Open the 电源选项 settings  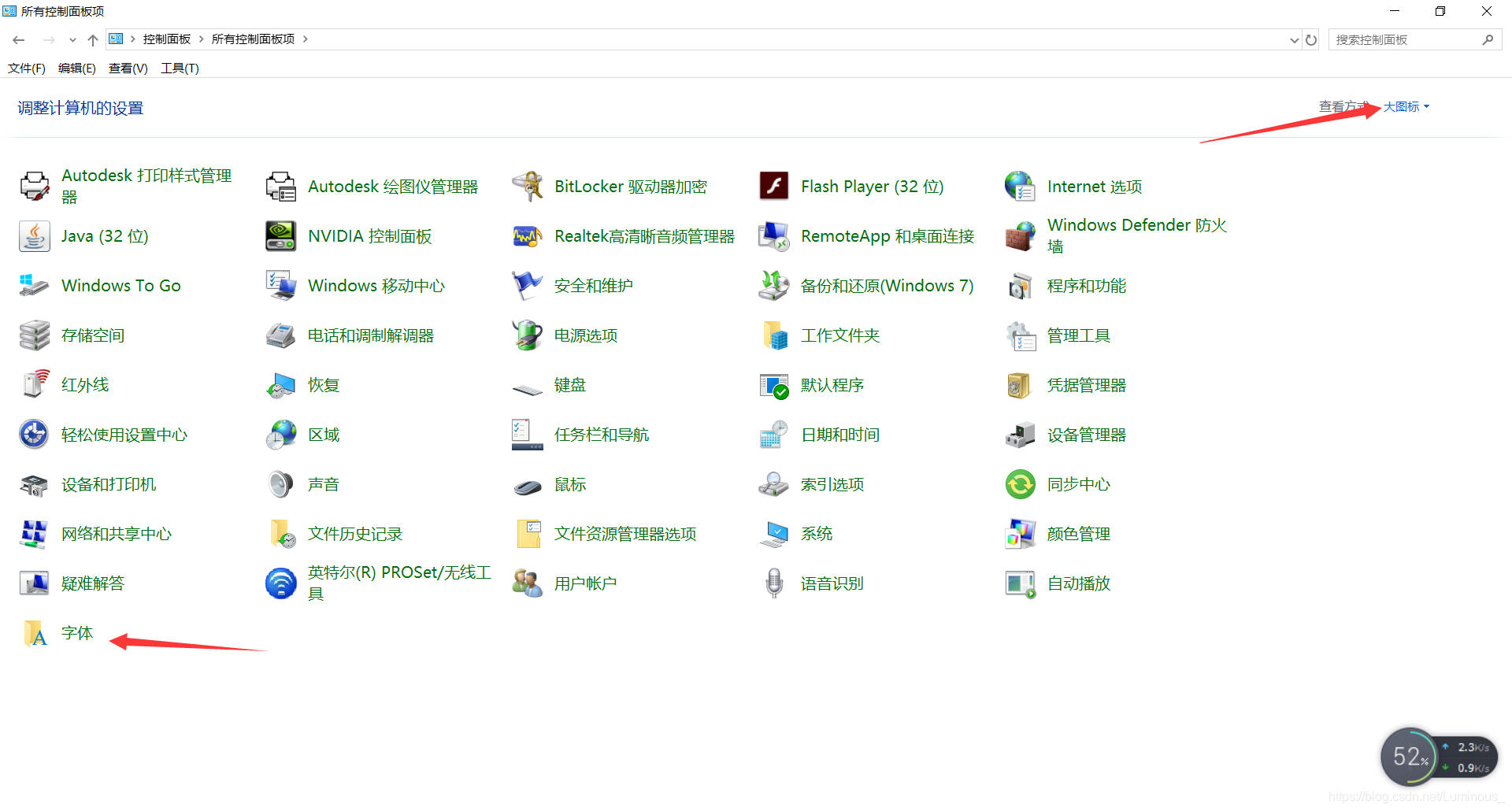(x=584, y=335)
